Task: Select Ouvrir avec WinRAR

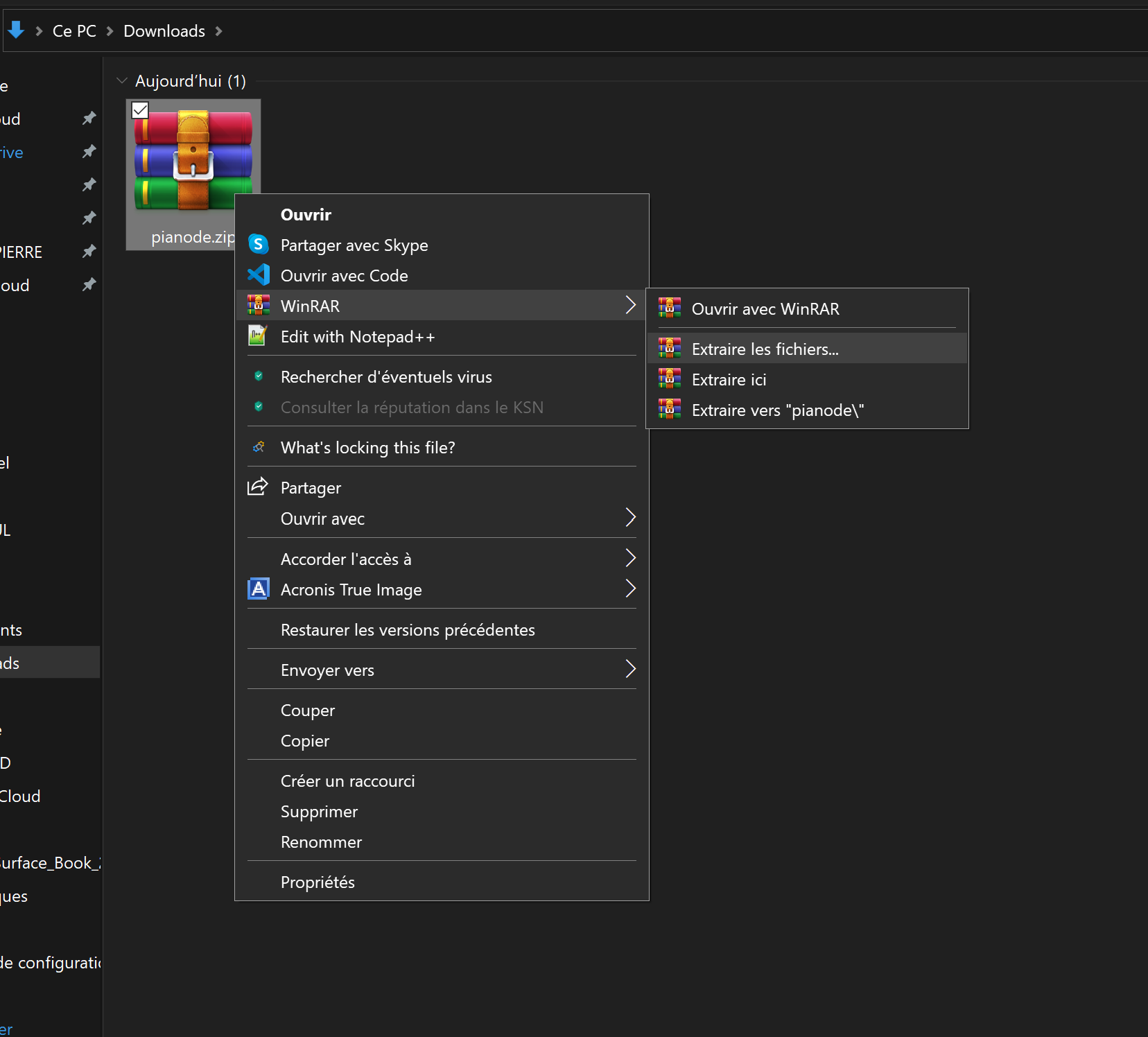Action: coord(807,308)
